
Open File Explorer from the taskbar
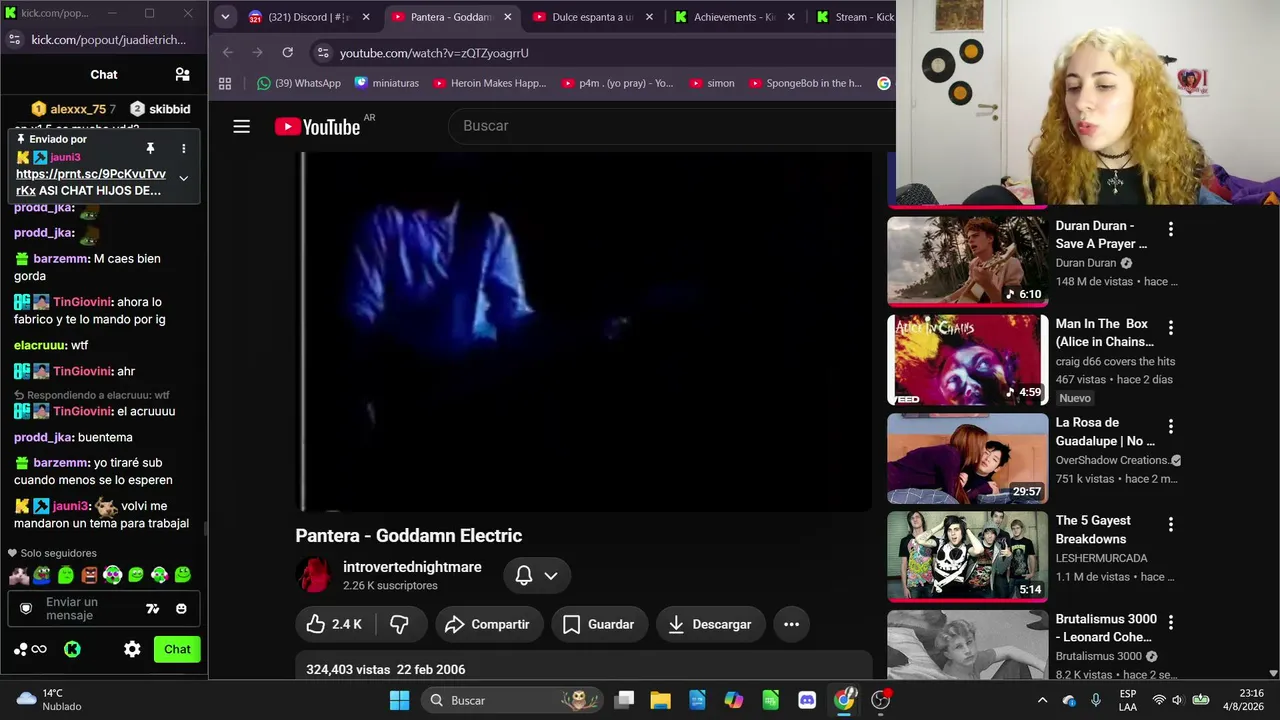coord(660,700)
